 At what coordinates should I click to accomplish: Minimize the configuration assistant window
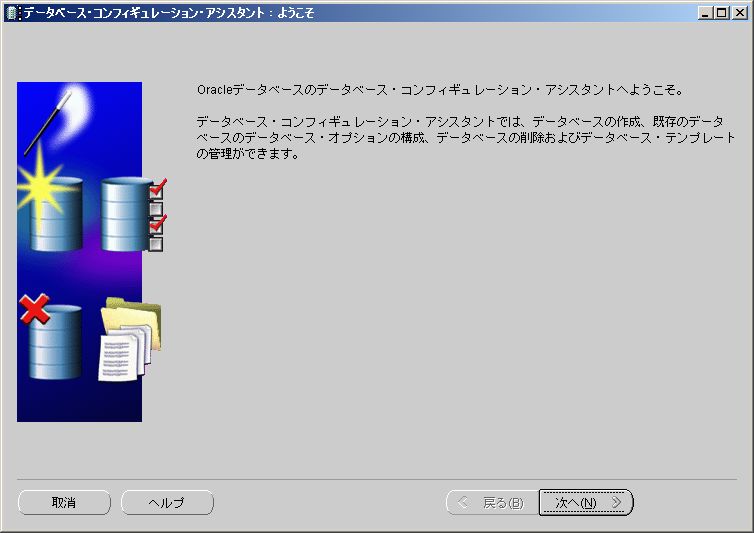(704, 13)
